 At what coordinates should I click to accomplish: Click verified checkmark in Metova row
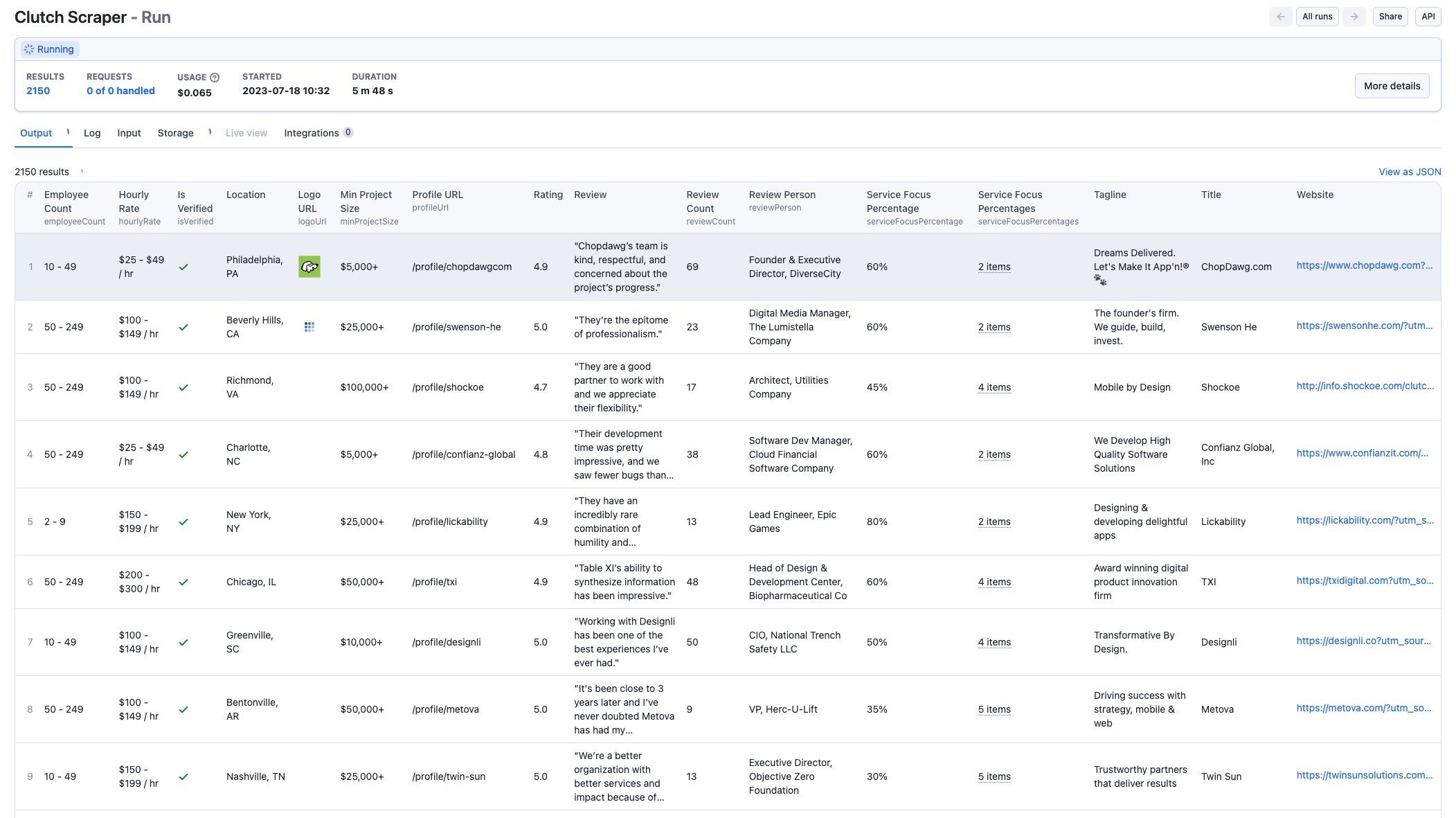coord(183,710)
